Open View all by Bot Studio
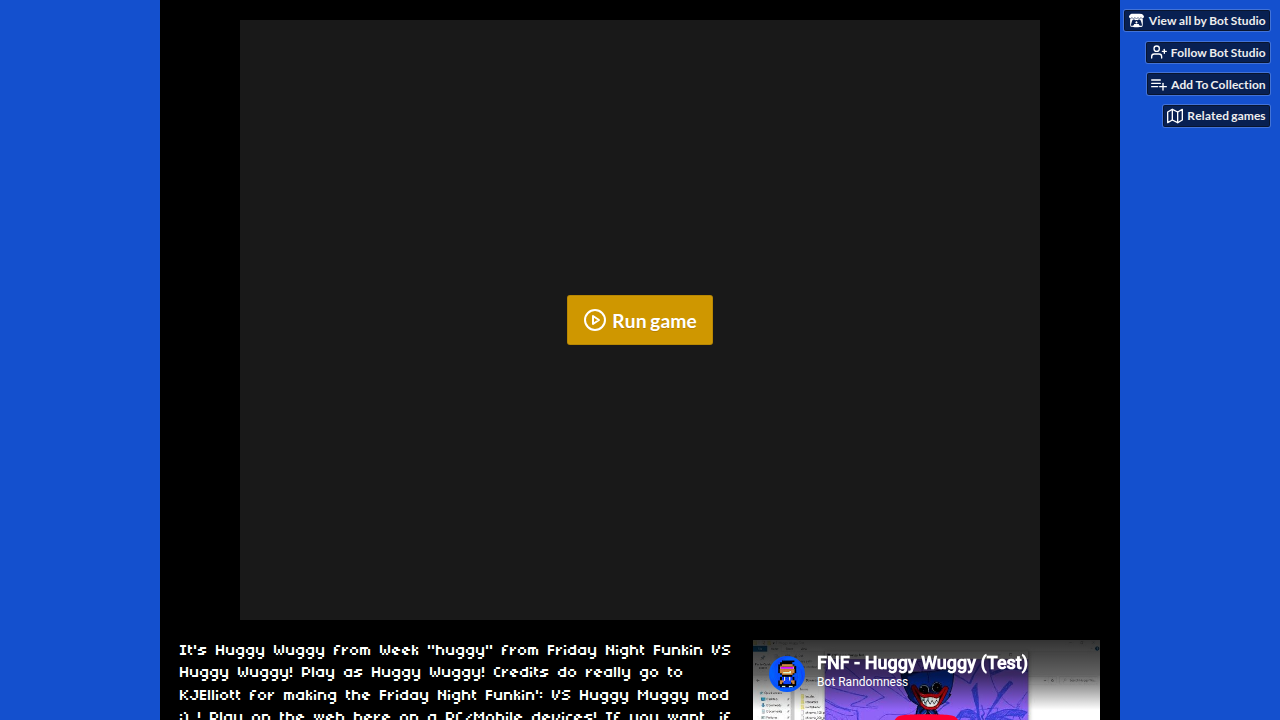 1197,21
